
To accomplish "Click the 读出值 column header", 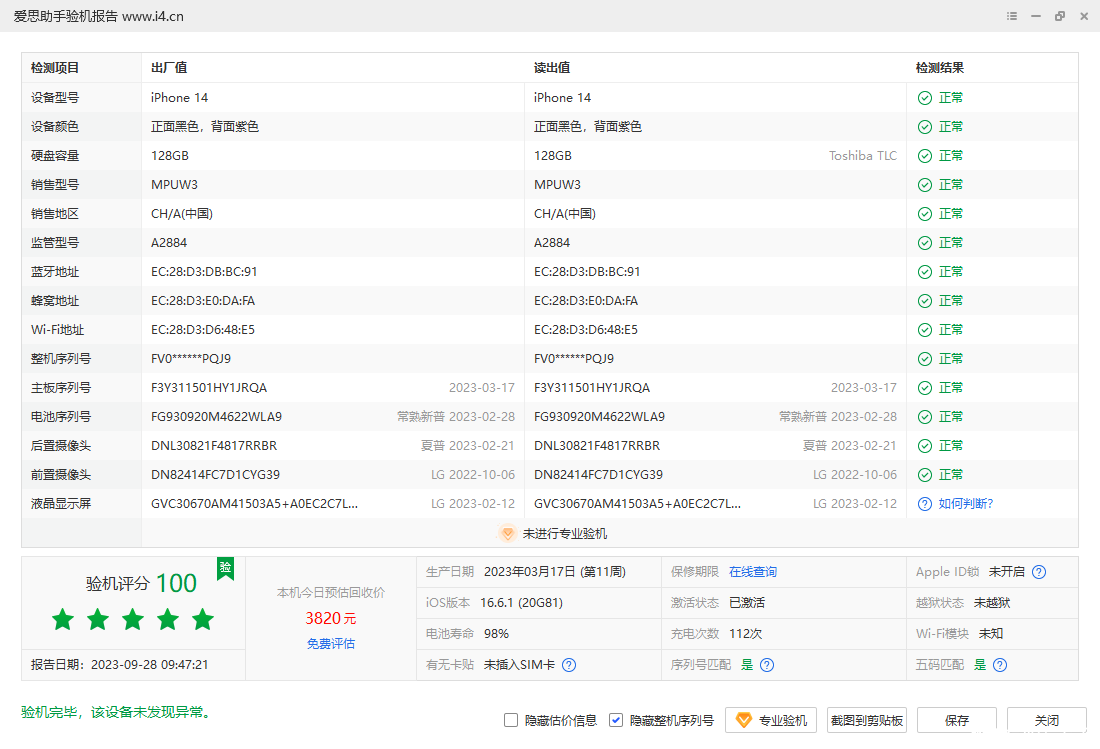I will point(552,68).
